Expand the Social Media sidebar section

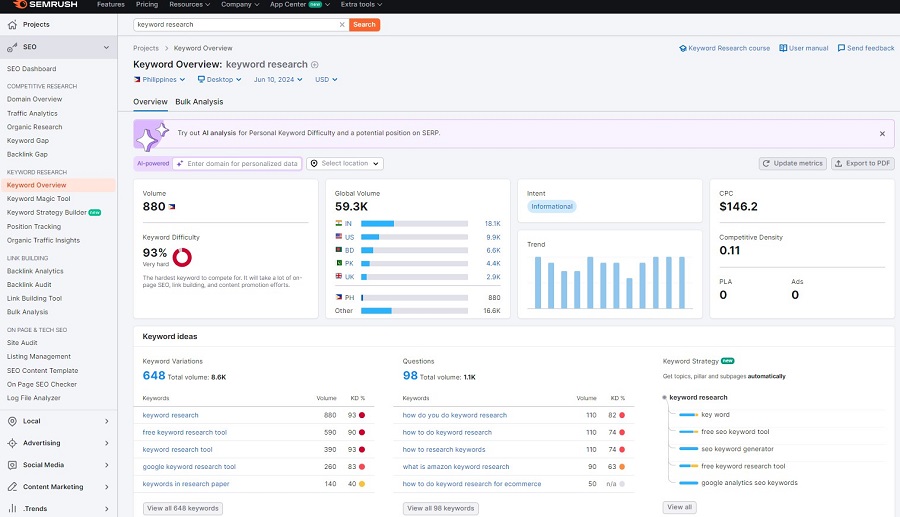[107, 465]
